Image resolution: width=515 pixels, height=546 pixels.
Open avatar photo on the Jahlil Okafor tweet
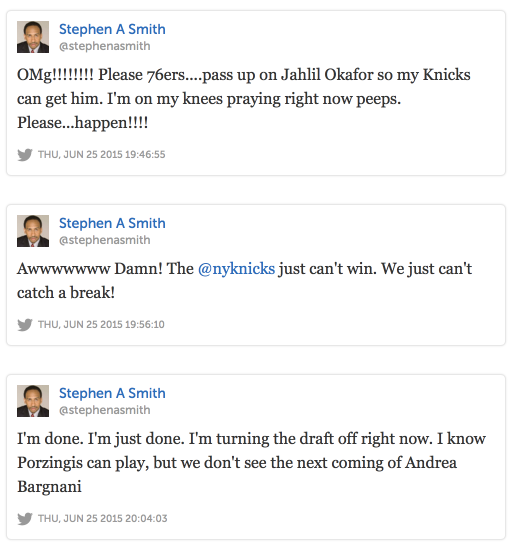click(x=33, y=37)
